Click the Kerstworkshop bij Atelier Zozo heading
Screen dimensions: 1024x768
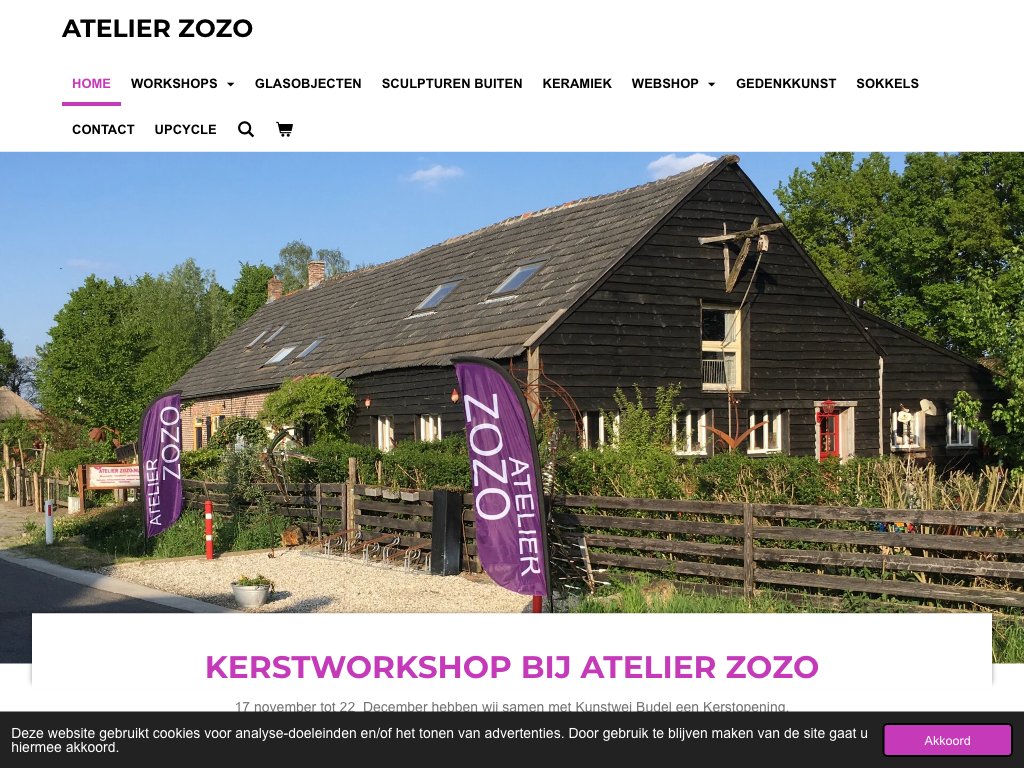pos(512,667)
